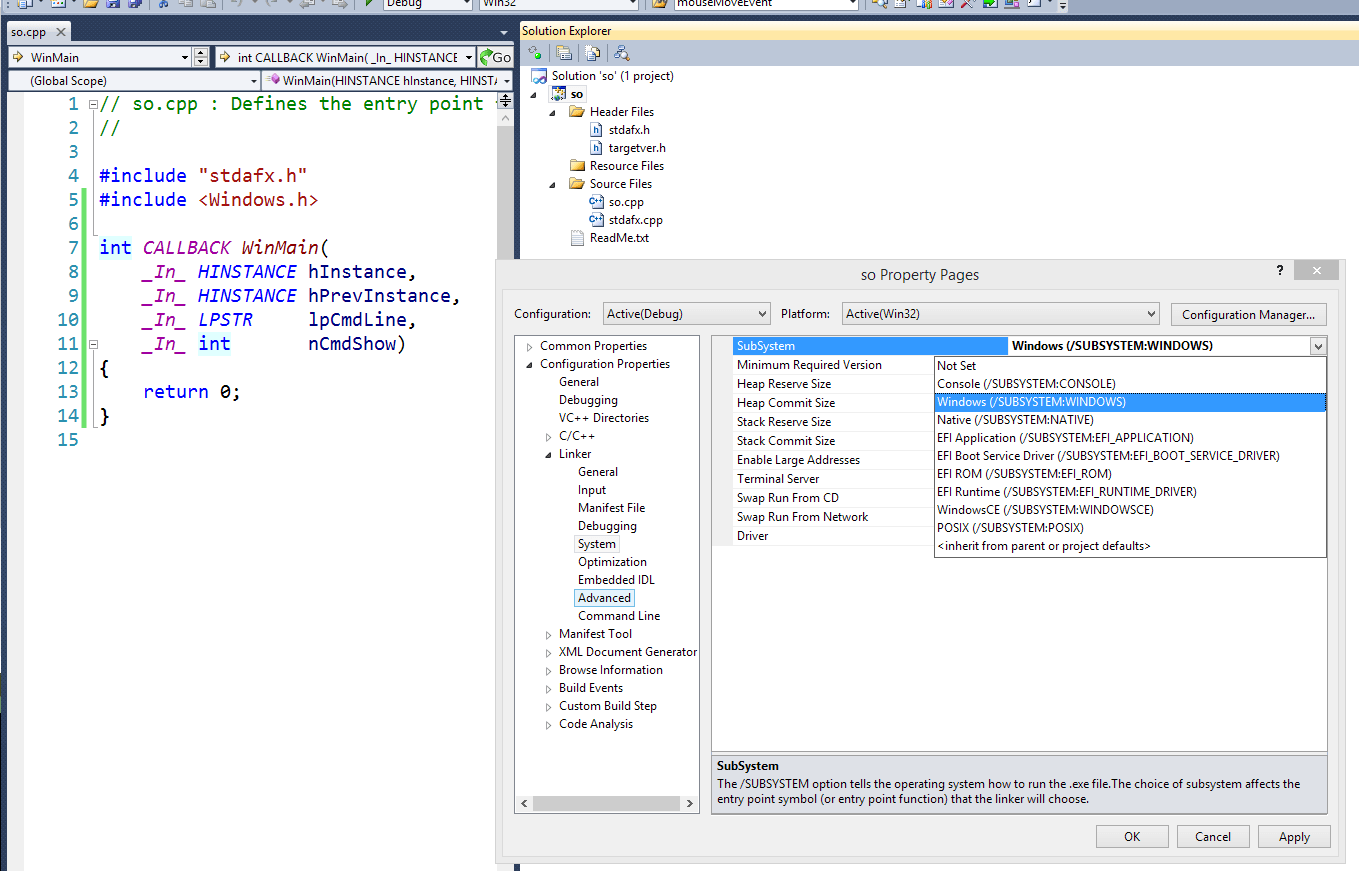Click the stepper beside the WinMain dropdown
The height and width of the screenshot is (871, 1359).
pos(201,58)
